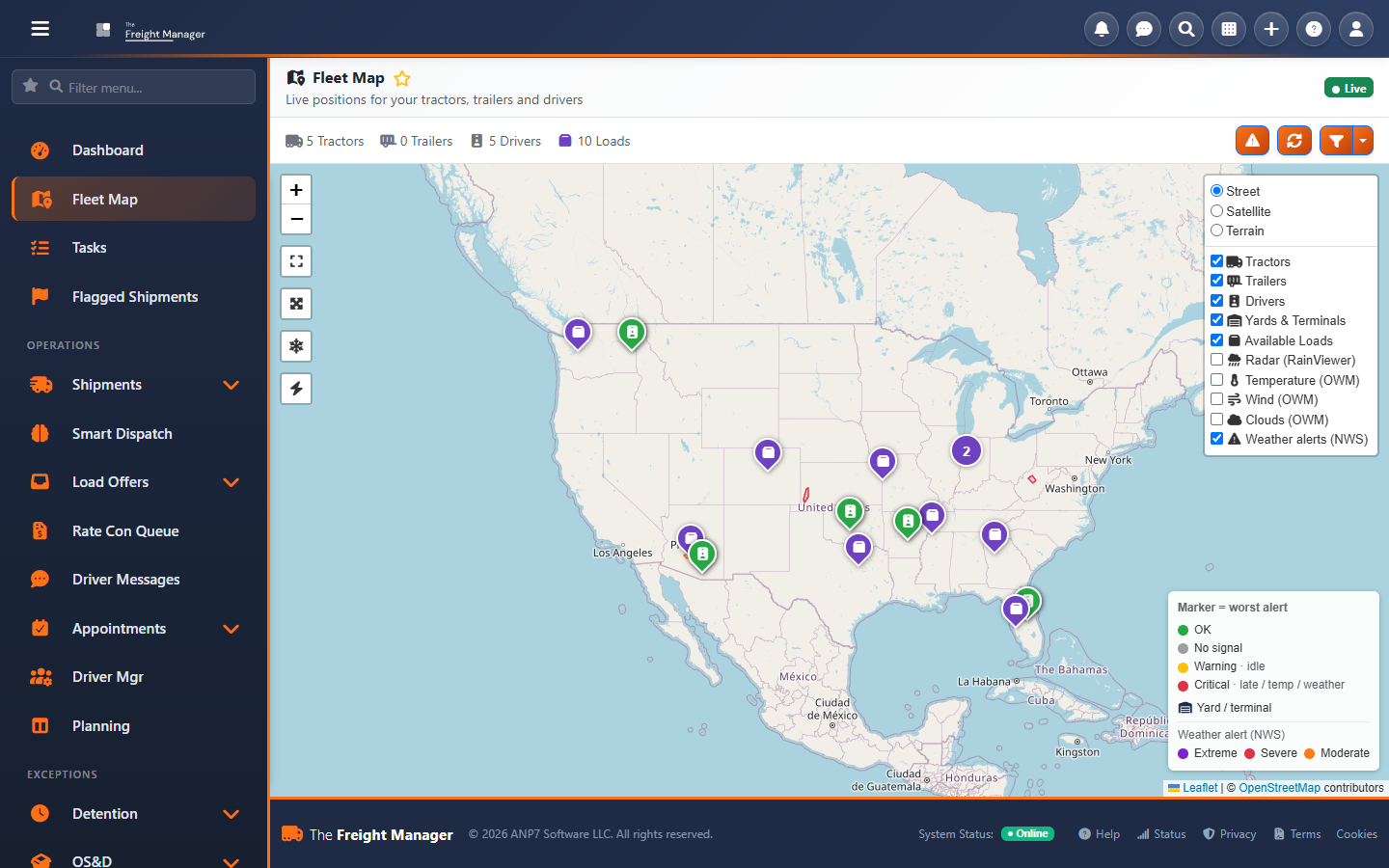Open the Terms footer link
Screen dimensions: 1389x868
click(x=1297, y=834)
